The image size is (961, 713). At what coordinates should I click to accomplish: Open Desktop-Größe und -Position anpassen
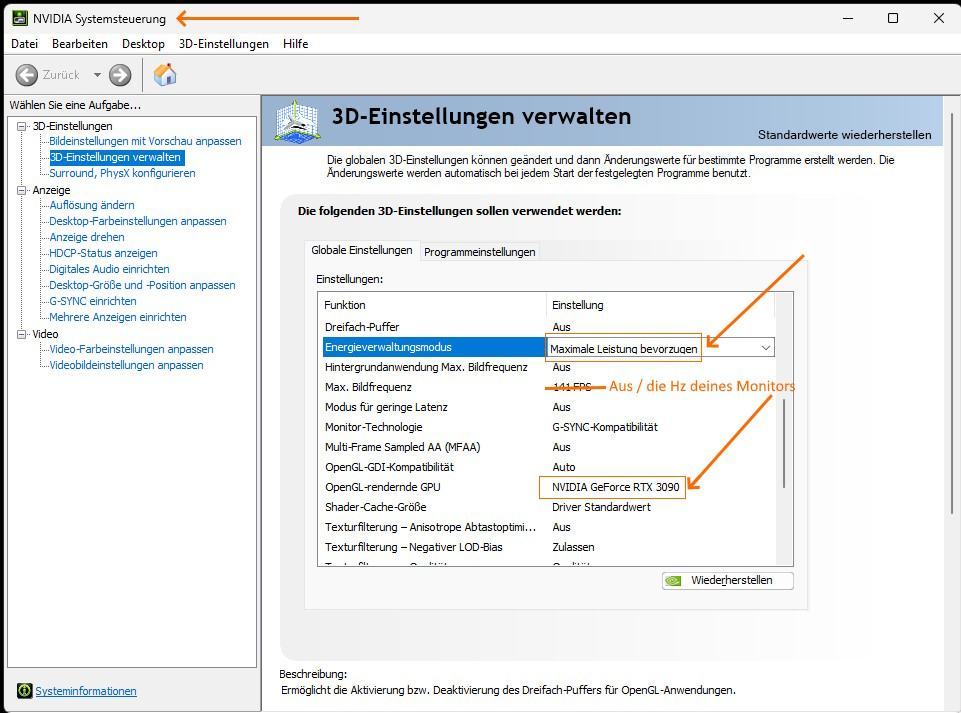(x=142, y=284)
